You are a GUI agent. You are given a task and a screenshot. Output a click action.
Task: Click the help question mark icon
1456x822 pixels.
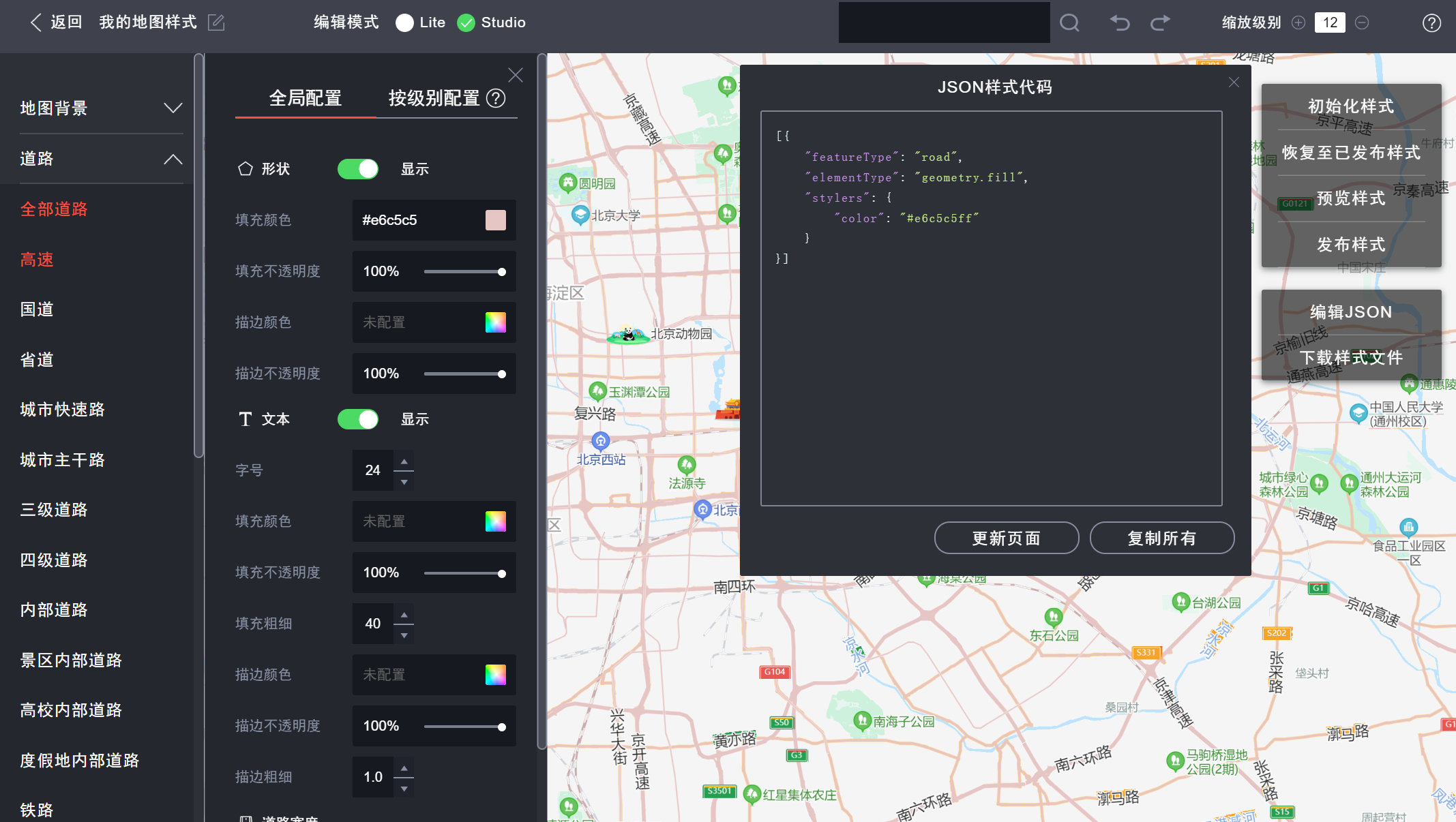(x=1431, y=22)
